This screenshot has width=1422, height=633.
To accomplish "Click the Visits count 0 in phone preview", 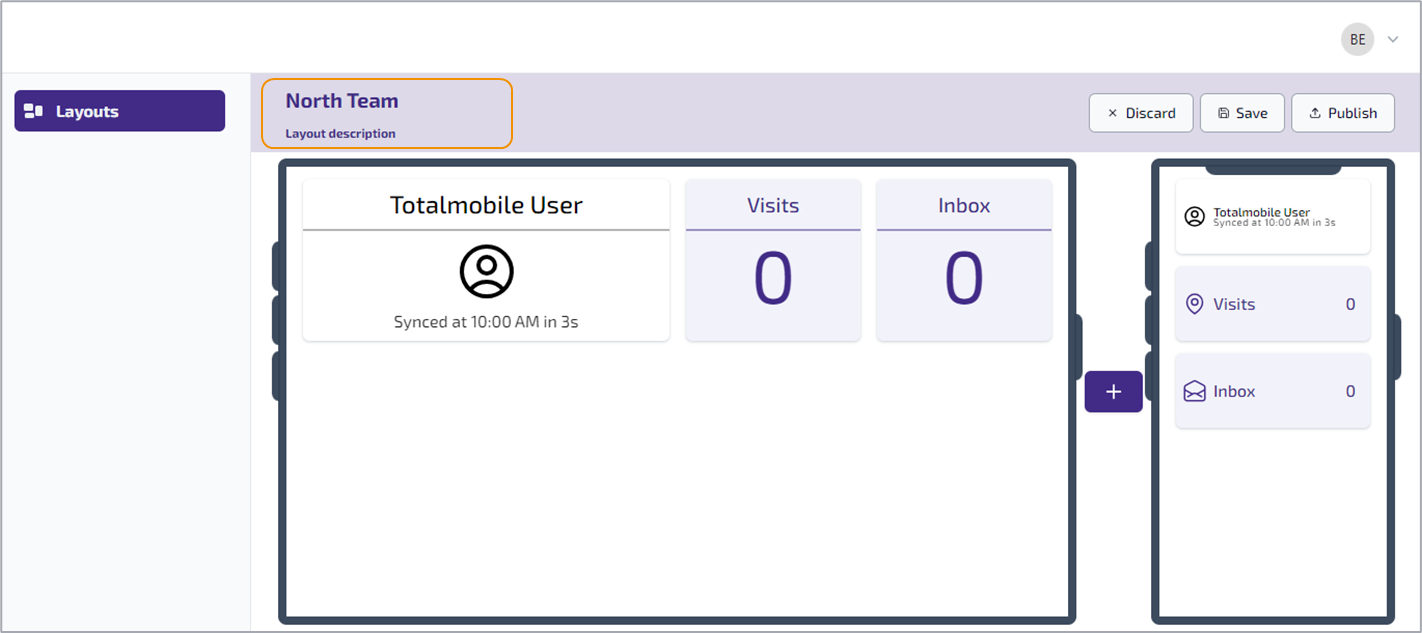I will pos(1350,304).
